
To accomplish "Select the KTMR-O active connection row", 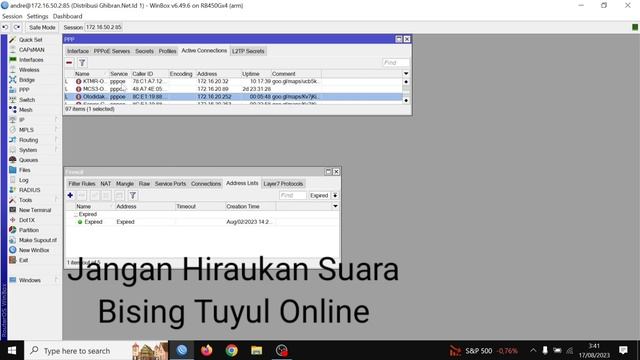I will (233, 81).
